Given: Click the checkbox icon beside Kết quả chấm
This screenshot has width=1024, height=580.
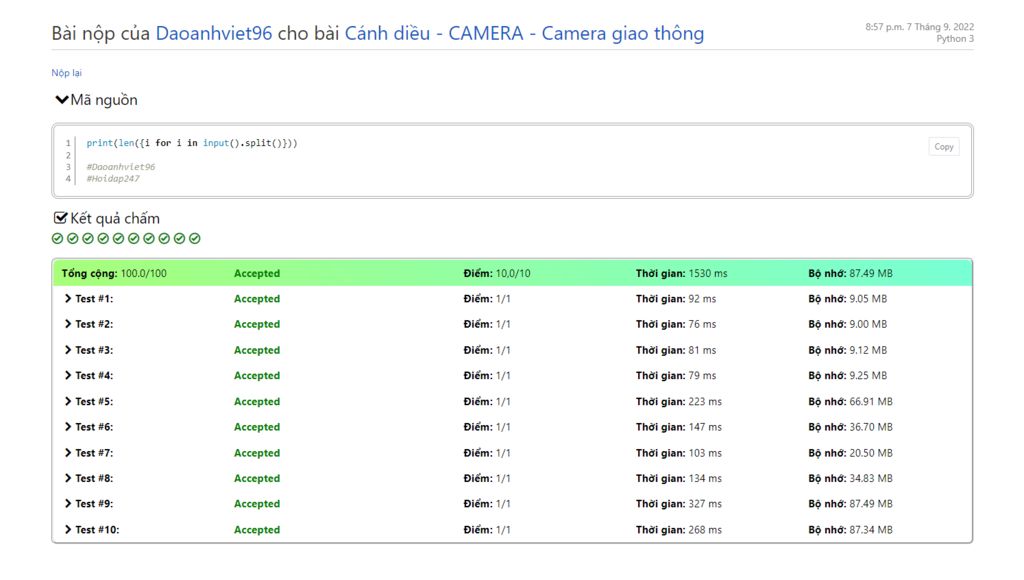Looking at the screenshot, I should pos(61,218).
